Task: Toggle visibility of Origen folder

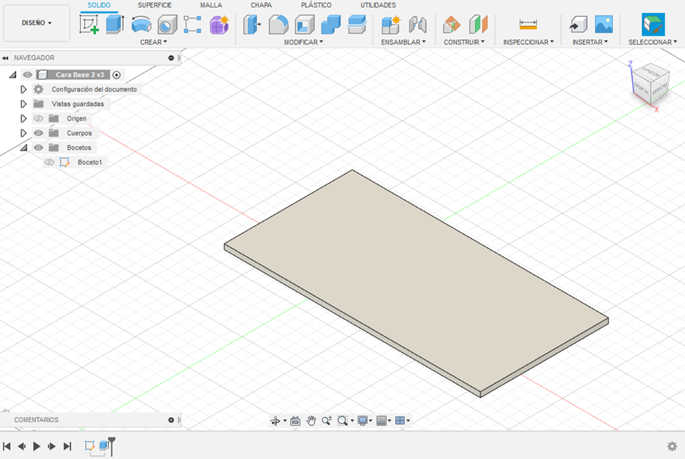Action: pyautogui.click(x=38, y=118)
